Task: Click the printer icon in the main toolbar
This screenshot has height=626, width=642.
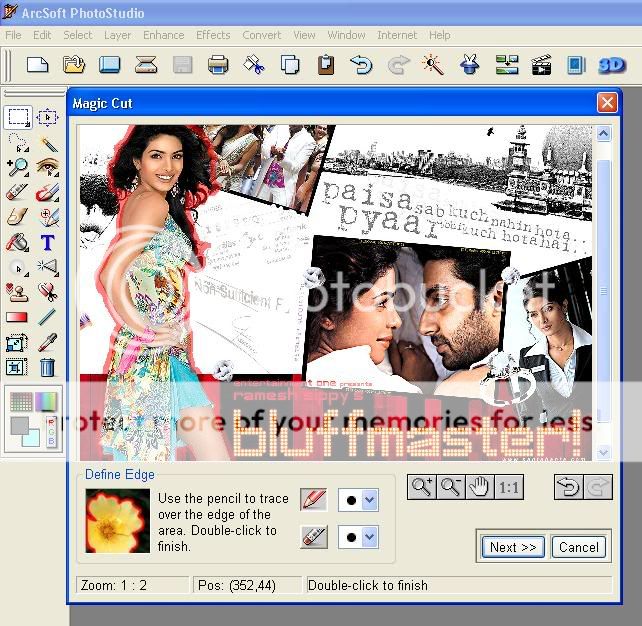Action: (x=218, y=66)
